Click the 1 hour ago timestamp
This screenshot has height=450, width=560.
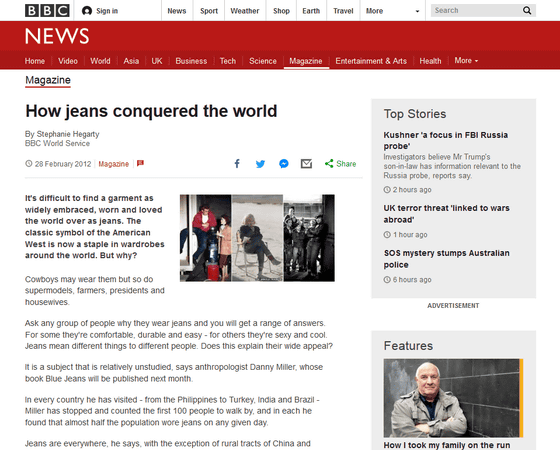[410, 235]
